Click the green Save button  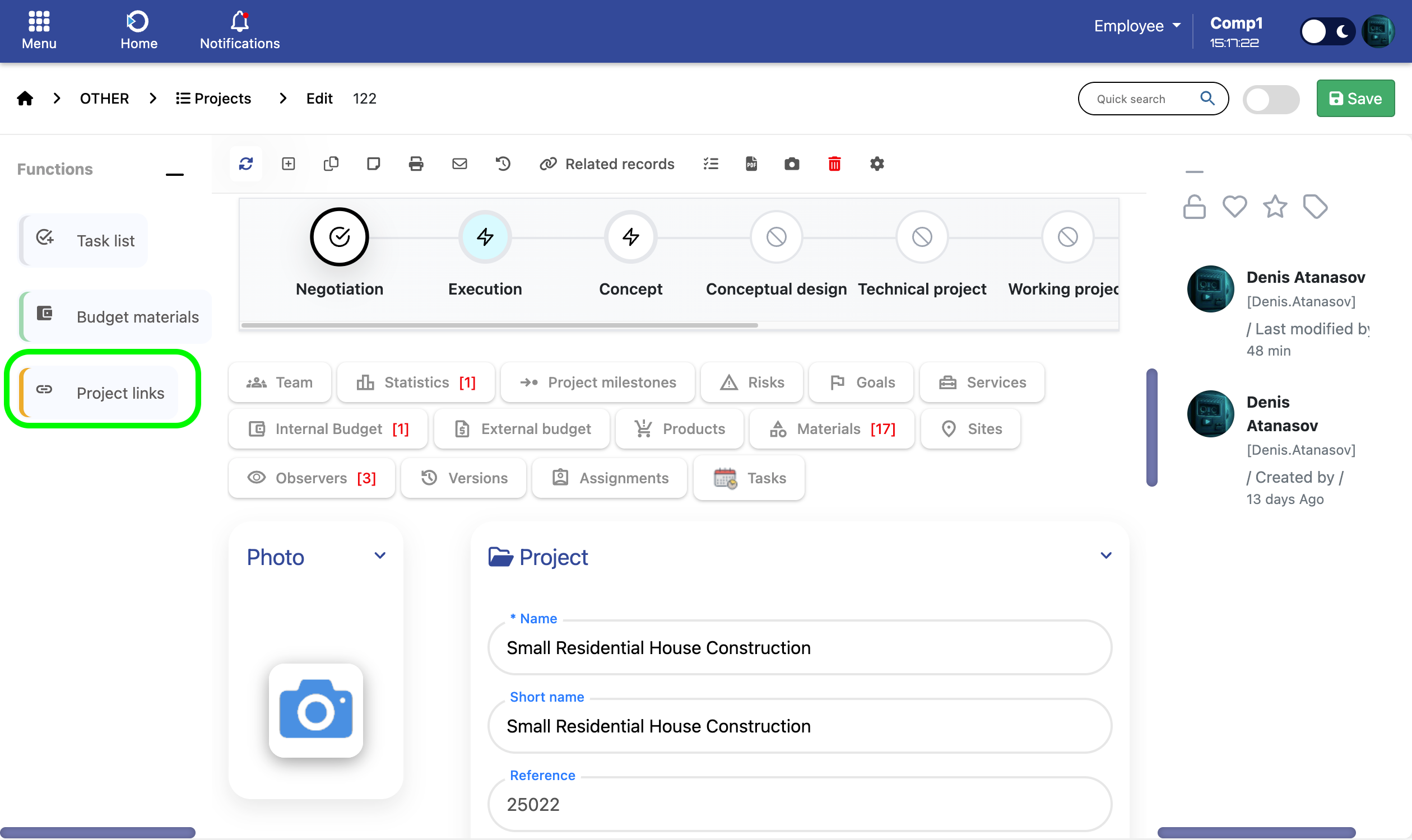pyautogui.click(x=1355, y=99)
